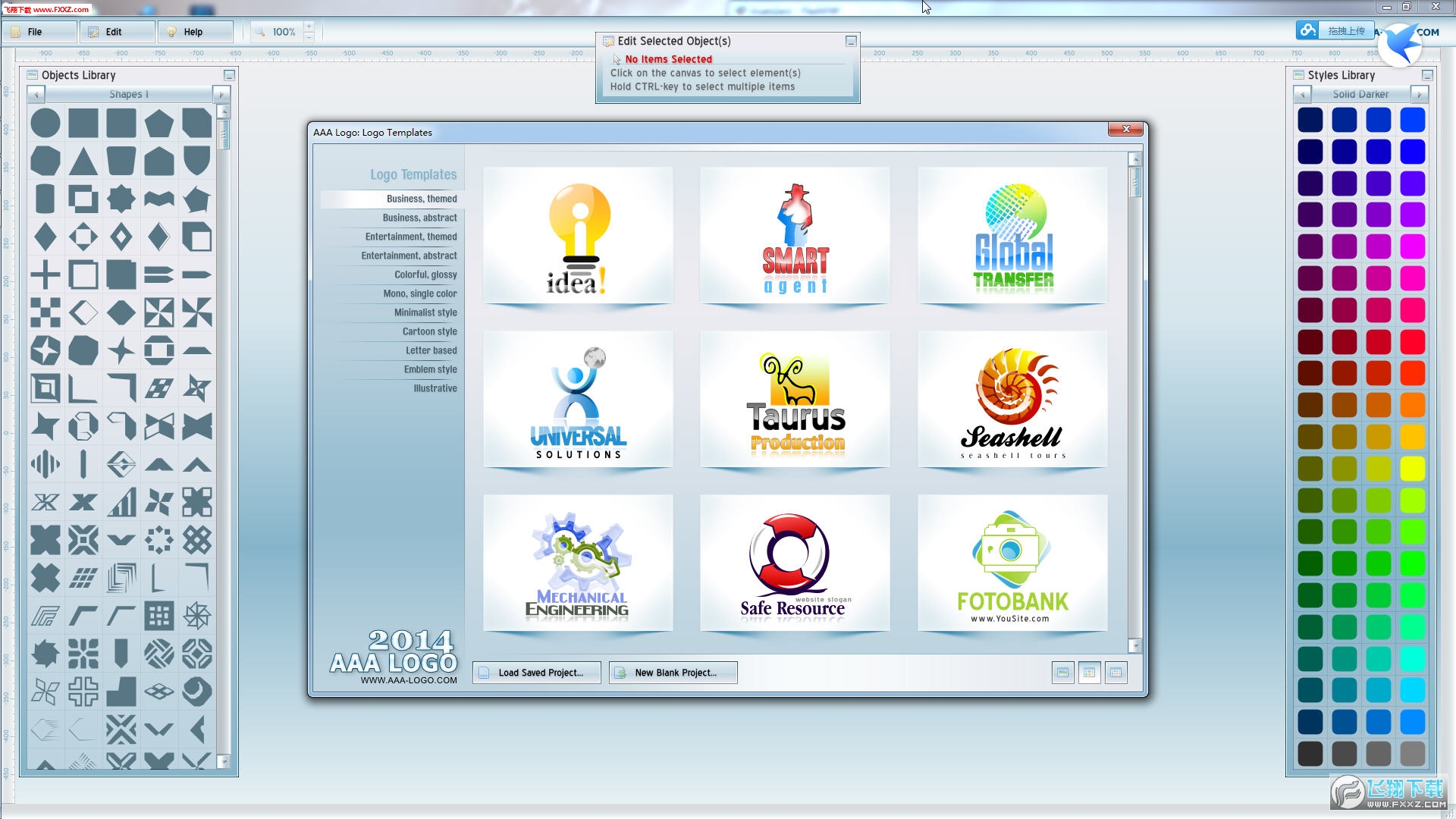Select the Seashell Tours logo template
The height and width of the screenshot is (819, 1456).
coord(1012,400)
